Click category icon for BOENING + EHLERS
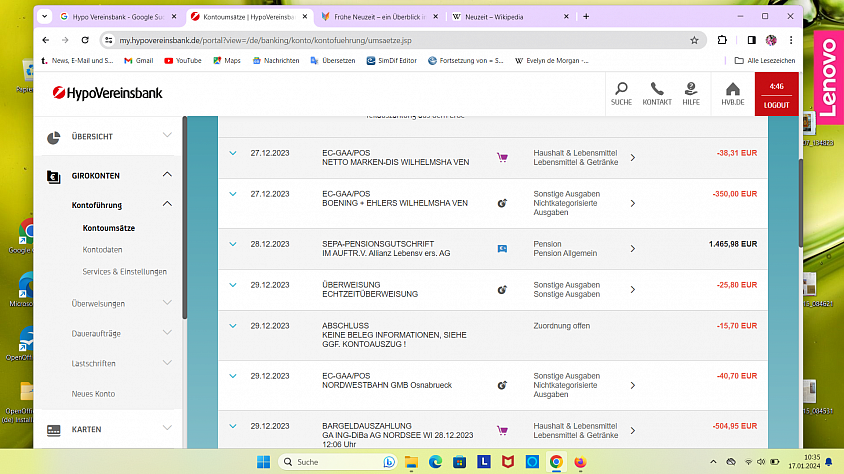 502,203
